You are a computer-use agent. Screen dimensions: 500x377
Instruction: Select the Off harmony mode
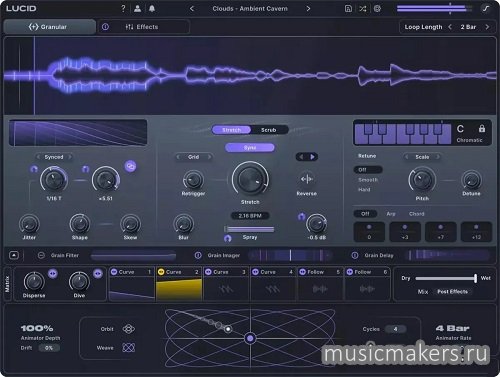(365, 214)
